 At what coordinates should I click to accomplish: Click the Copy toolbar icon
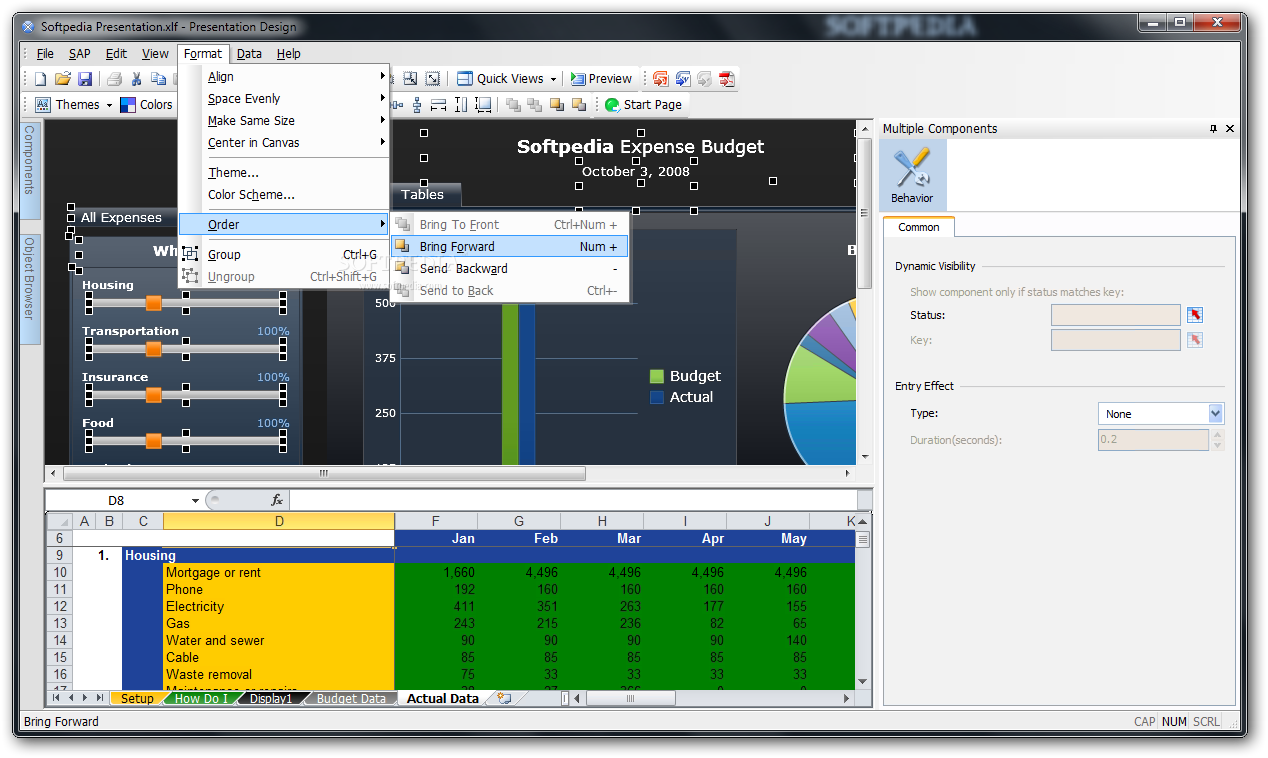(158, 79)
